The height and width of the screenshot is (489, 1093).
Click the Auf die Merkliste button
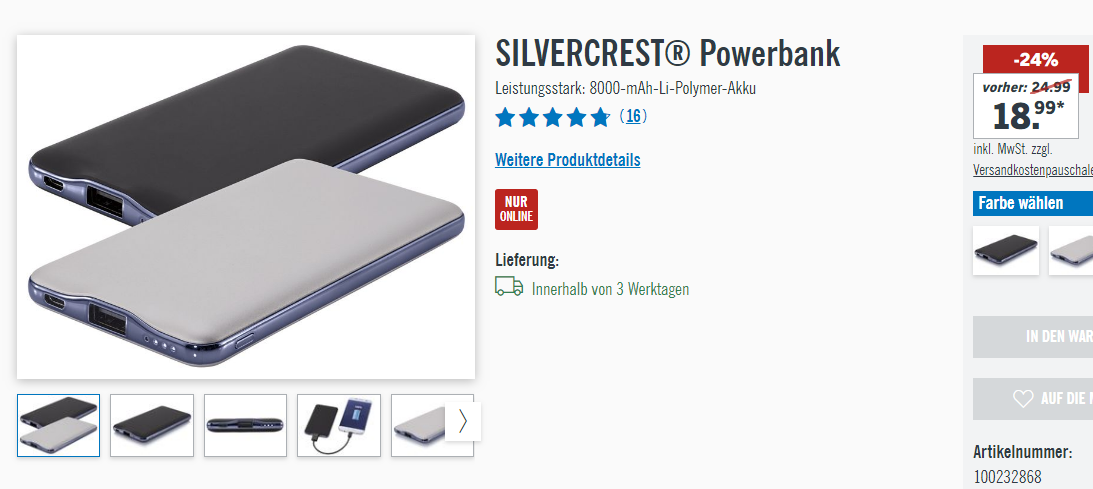tap(1033, 398)
